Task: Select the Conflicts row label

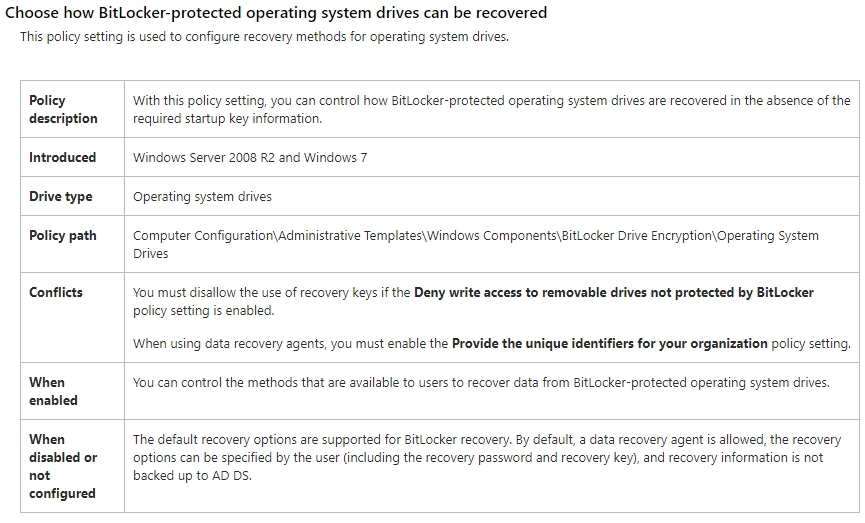Action: pyautogui.click(x=56, y=292)
